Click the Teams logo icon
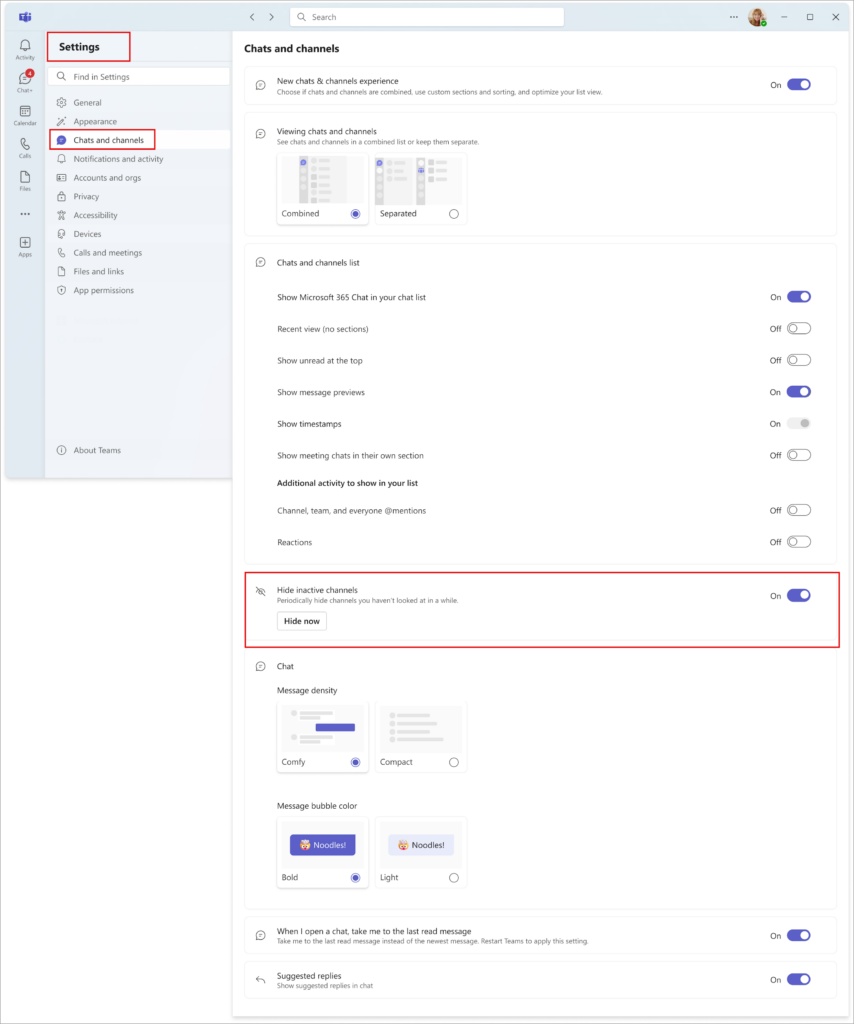Image resolution: width=854 pixels, height=1024 pixels. [25, 17]
